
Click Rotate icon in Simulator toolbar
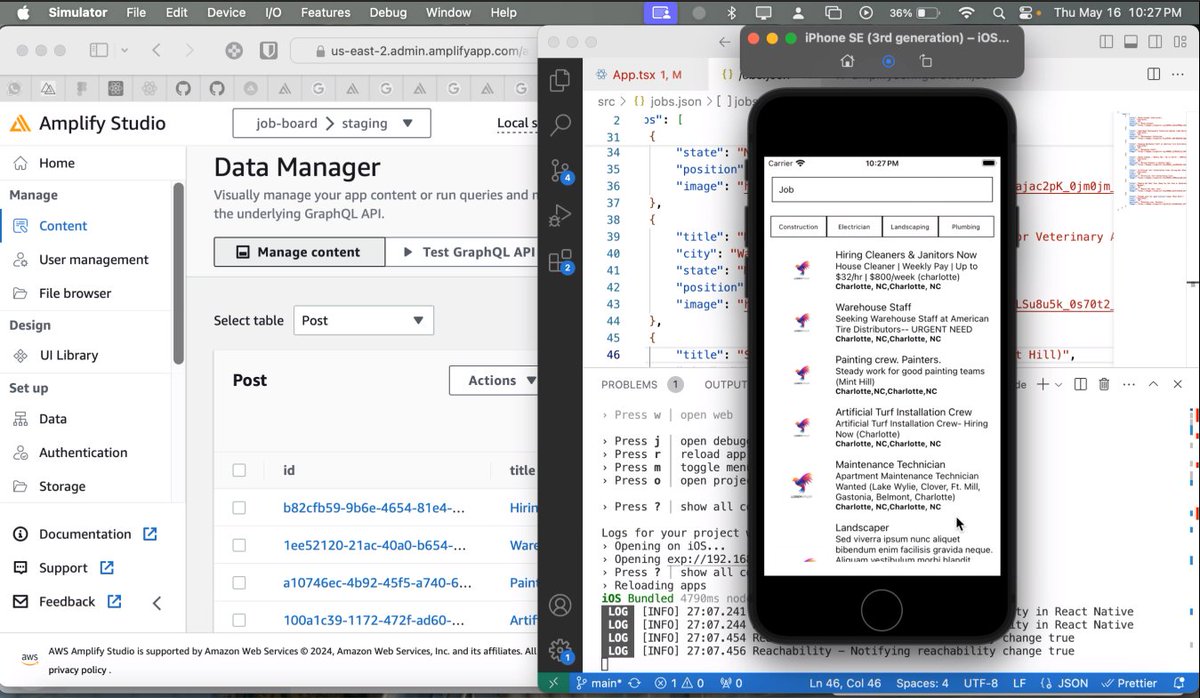[x=926, y=61]
